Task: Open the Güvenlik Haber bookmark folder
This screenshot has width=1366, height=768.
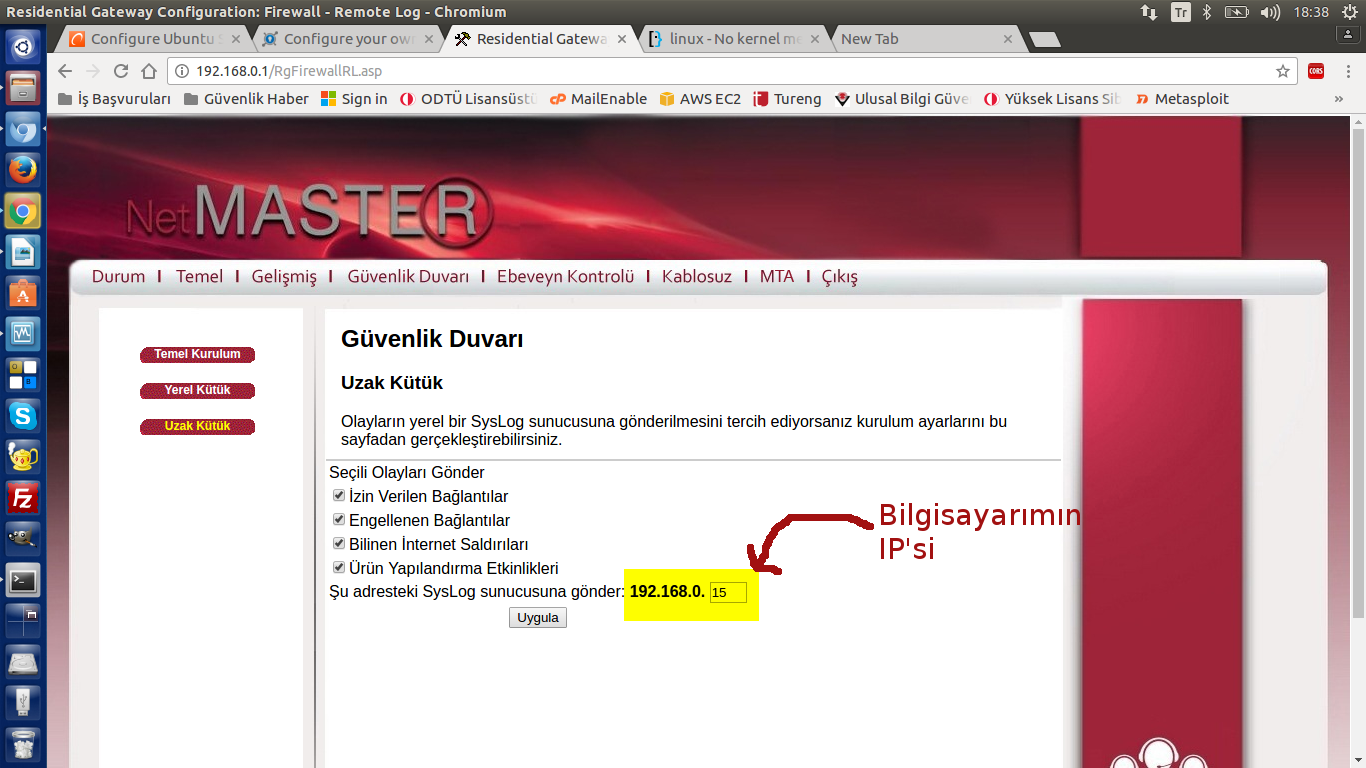Action: [x=246, y=99]
